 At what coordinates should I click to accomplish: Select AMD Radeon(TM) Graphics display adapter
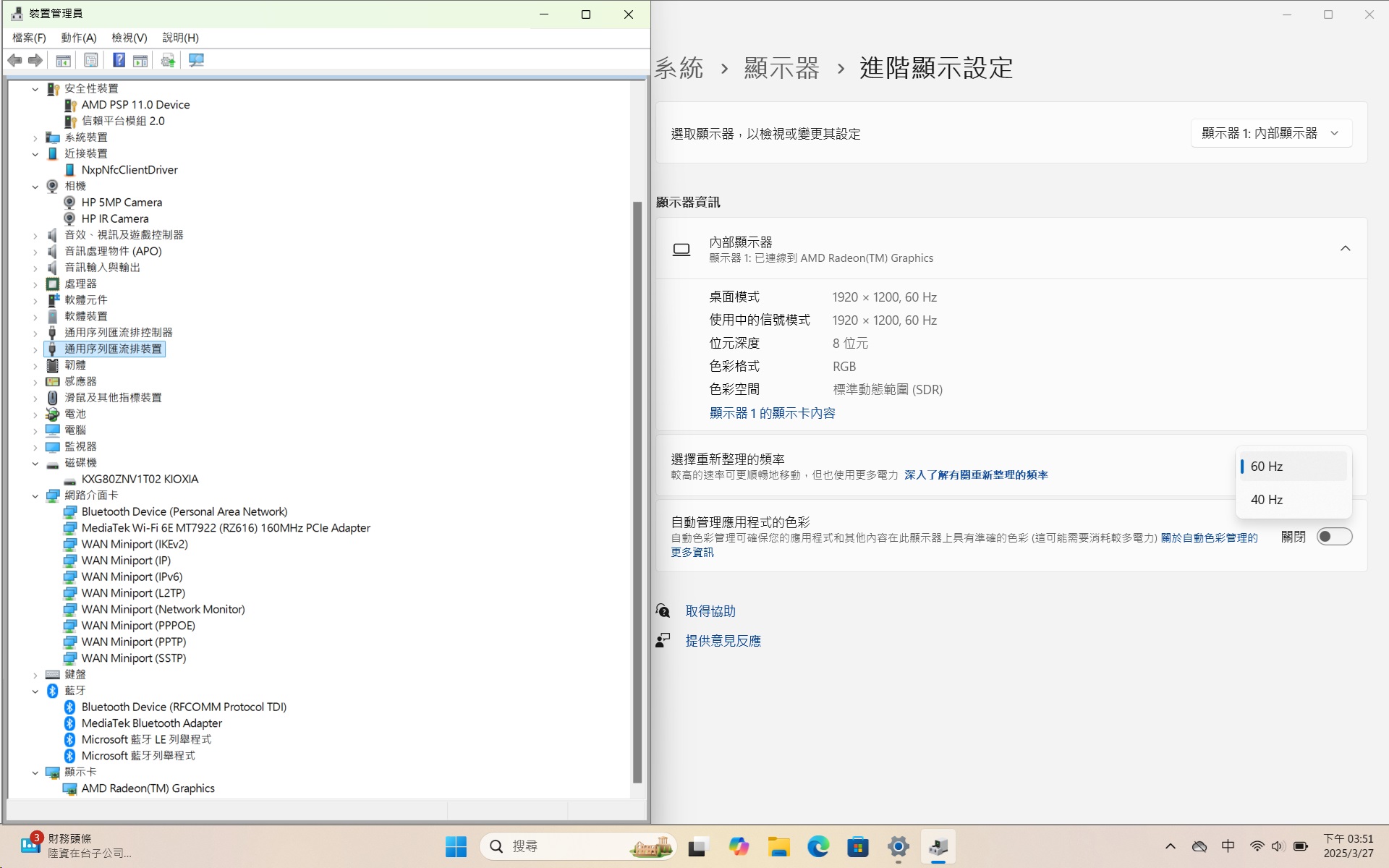(x=148, y=788)
